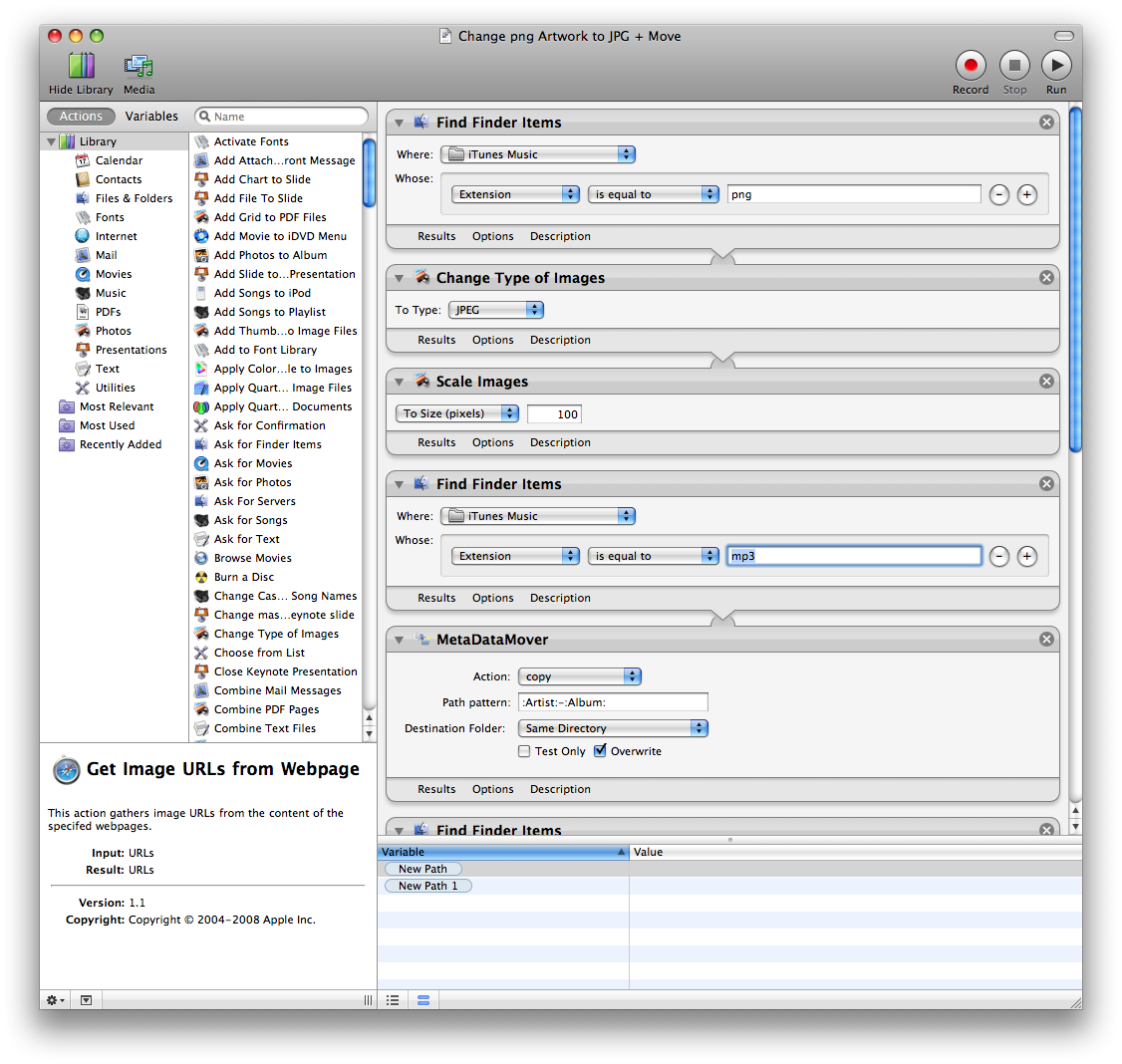This screenshot has width=1122, height=1064.
Task: Select the Utilities library category
Action: click(x=116, y=388)
